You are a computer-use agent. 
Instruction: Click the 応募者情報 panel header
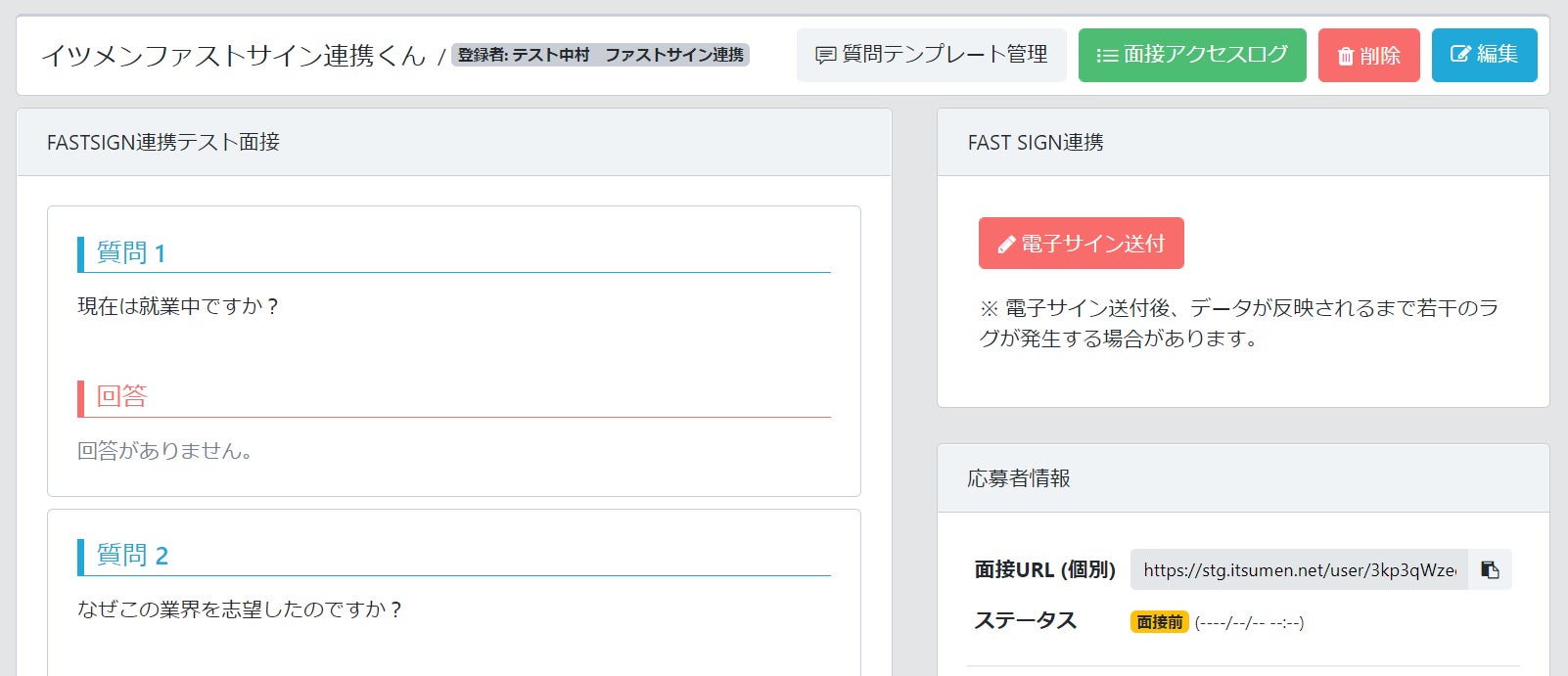click(1019, 478)
